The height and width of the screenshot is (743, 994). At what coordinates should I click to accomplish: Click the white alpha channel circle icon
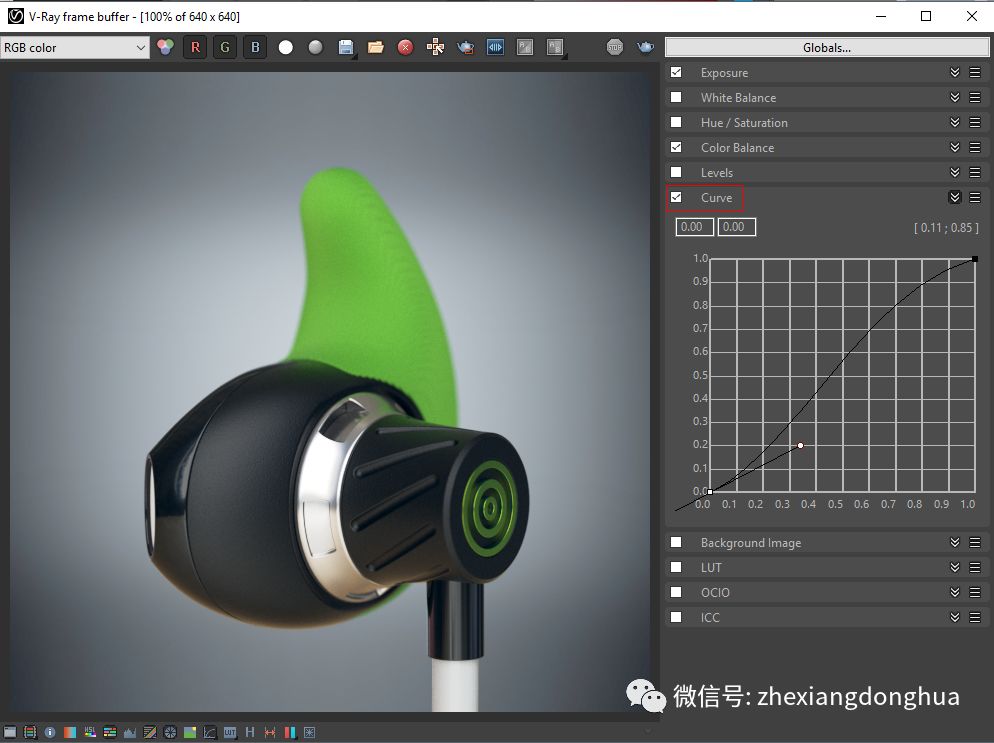pyautogui.click(x=286, y=48)
